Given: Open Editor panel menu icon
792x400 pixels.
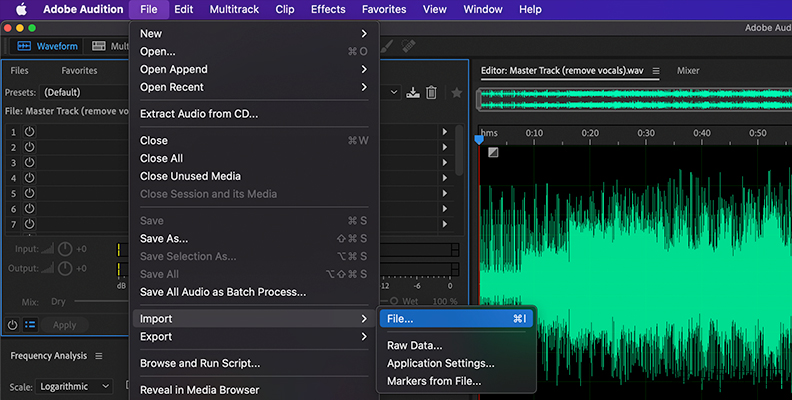Looking at the screenshot, I should pyautogui.click(x=656, y=71).
